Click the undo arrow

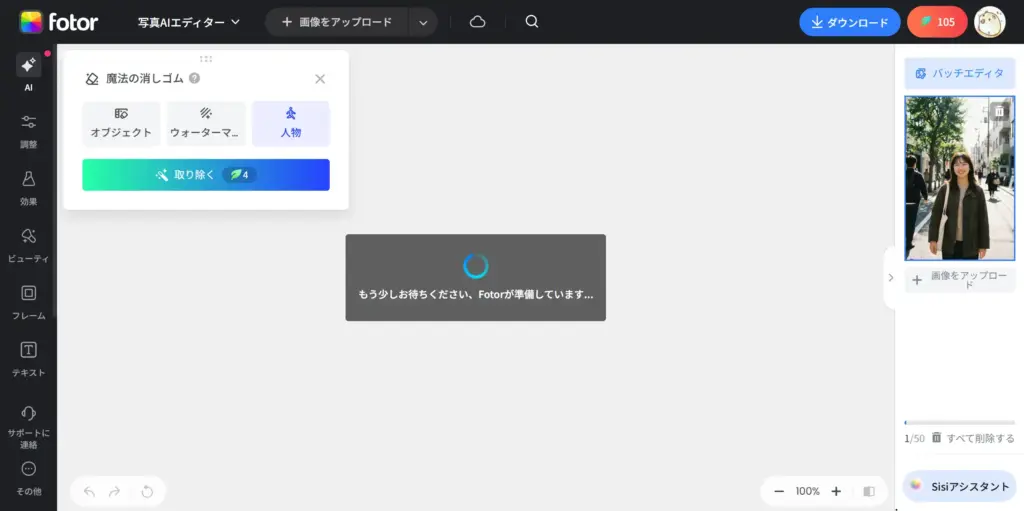point(89,492)
